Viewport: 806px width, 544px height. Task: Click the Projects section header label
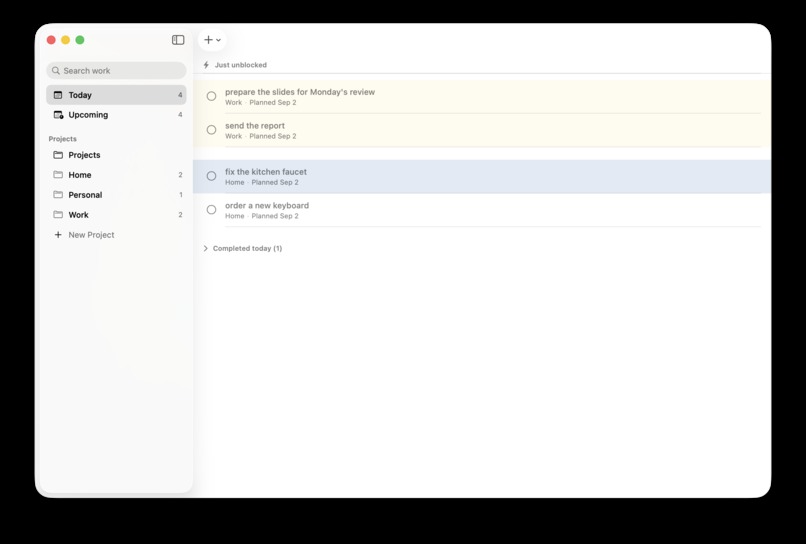tap(63, 139)
